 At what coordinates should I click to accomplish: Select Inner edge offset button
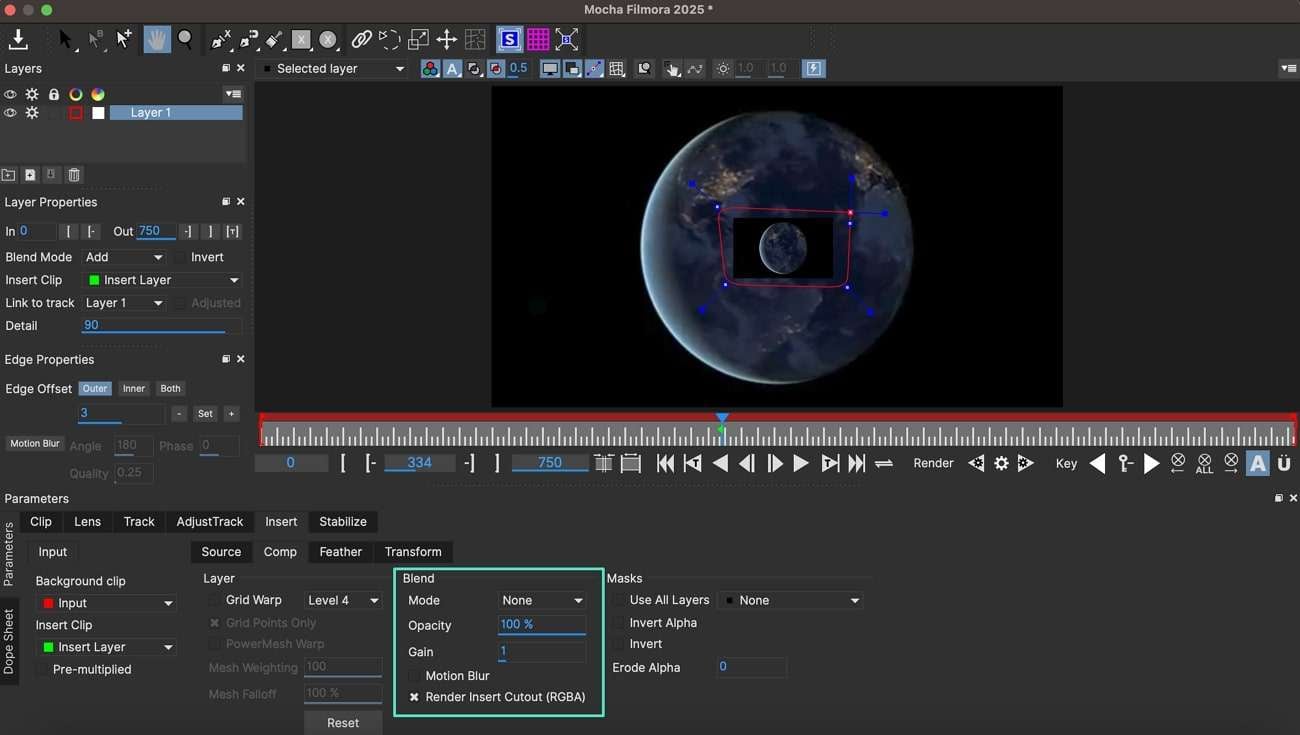[134, 389]
